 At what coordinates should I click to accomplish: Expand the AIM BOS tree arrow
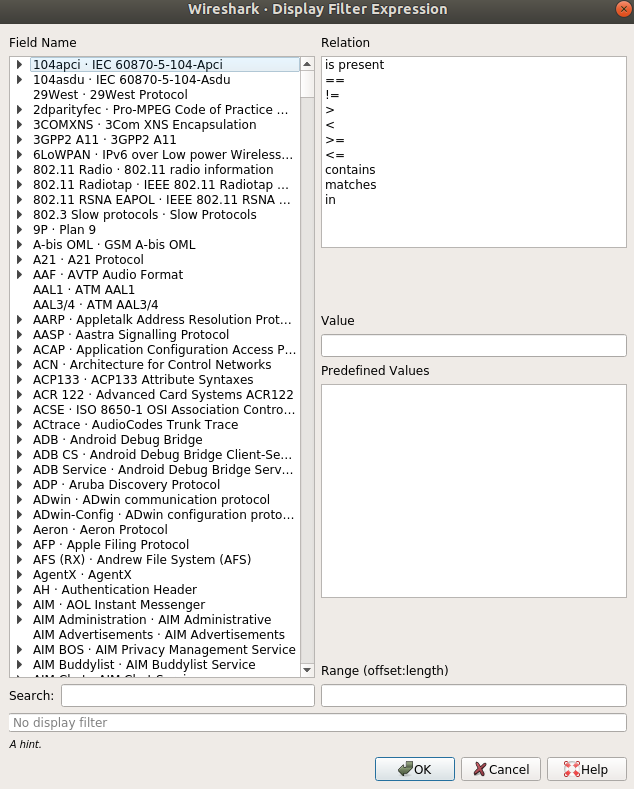tap(19, 650)
